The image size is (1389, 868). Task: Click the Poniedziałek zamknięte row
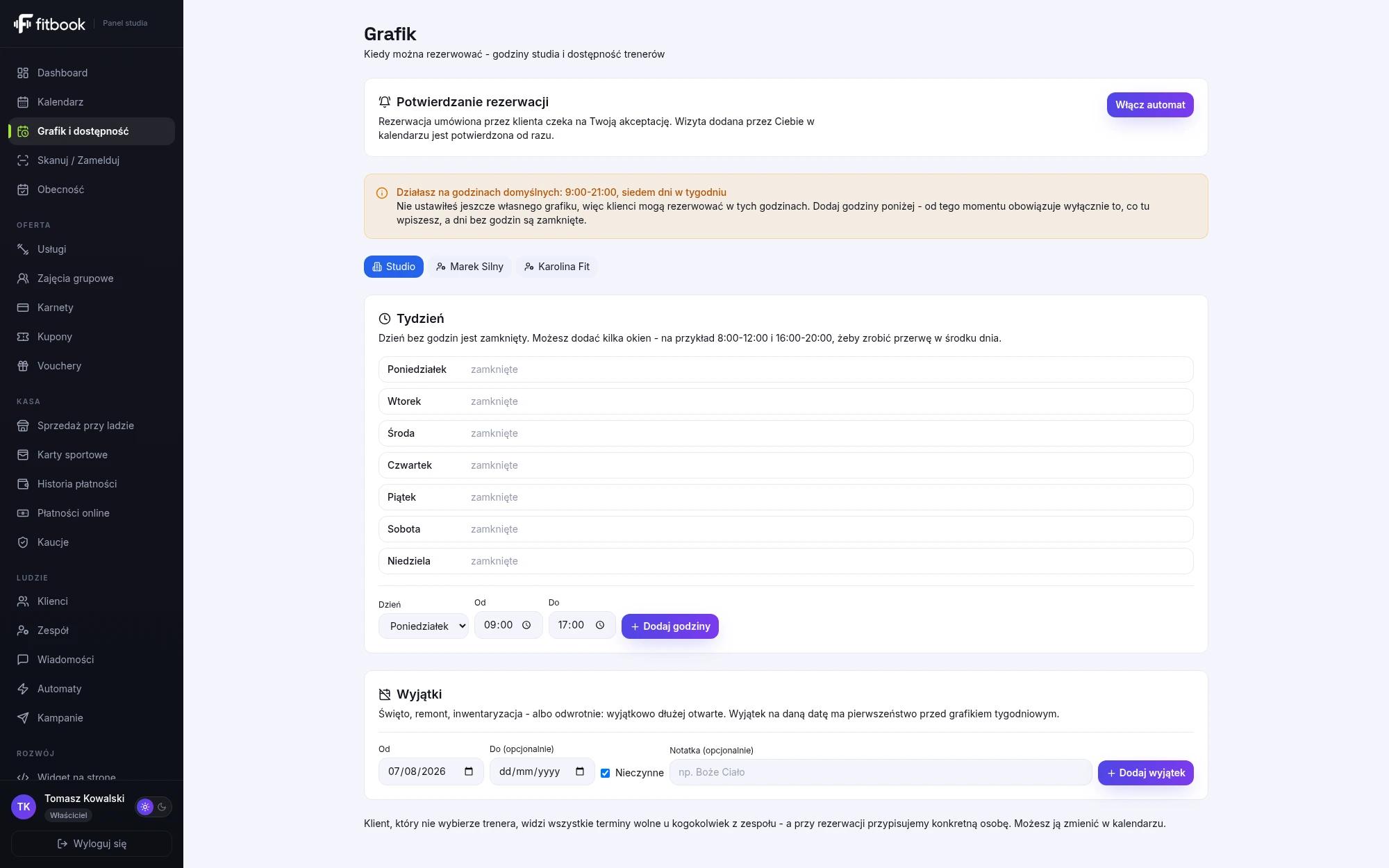tap(786, 369)
